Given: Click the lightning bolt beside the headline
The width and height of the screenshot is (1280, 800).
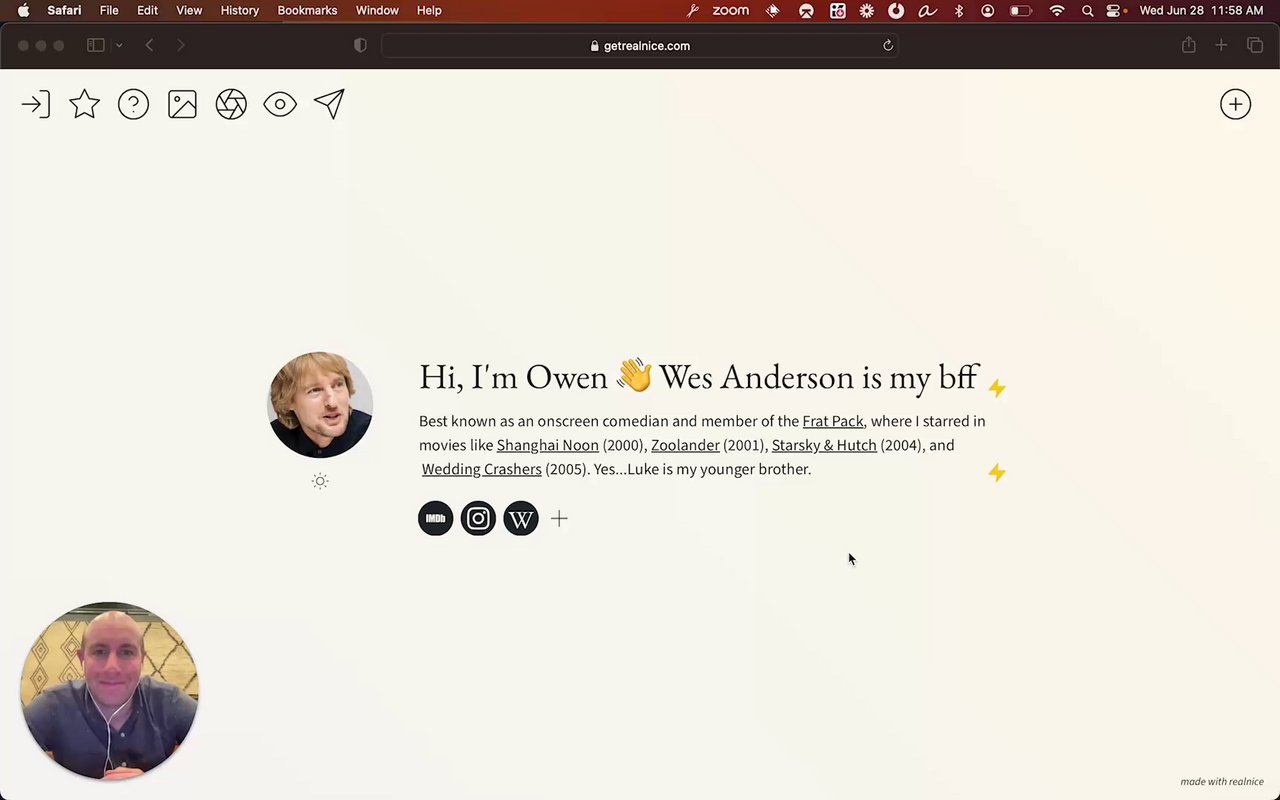Looking at the screenshot, I should tap(997, 387).
